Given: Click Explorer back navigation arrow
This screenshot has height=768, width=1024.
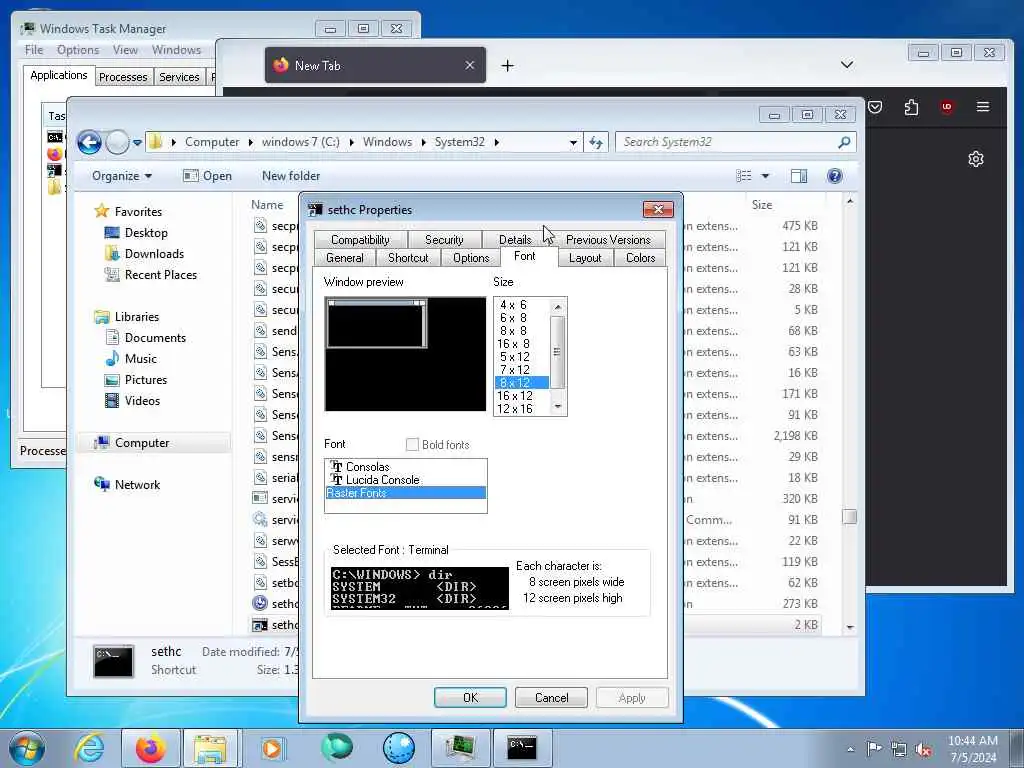Looking at the screenshot, I should (x=89, y=142).
